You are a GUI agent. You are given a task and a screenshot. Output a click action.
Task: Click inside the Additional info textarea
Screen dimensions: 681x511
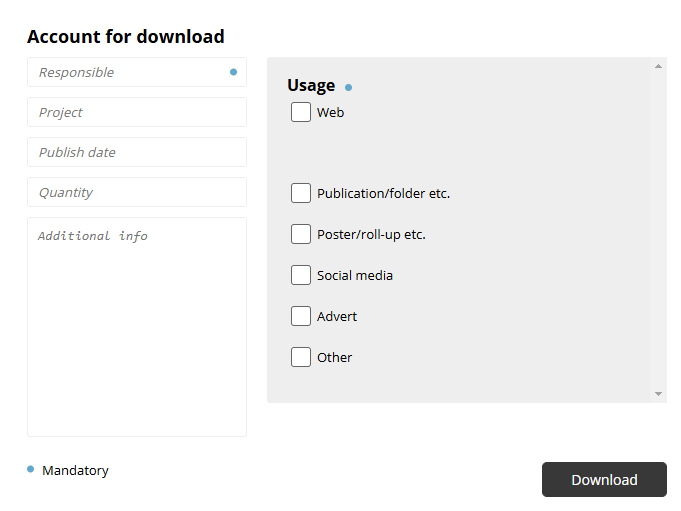click(137, 327)
